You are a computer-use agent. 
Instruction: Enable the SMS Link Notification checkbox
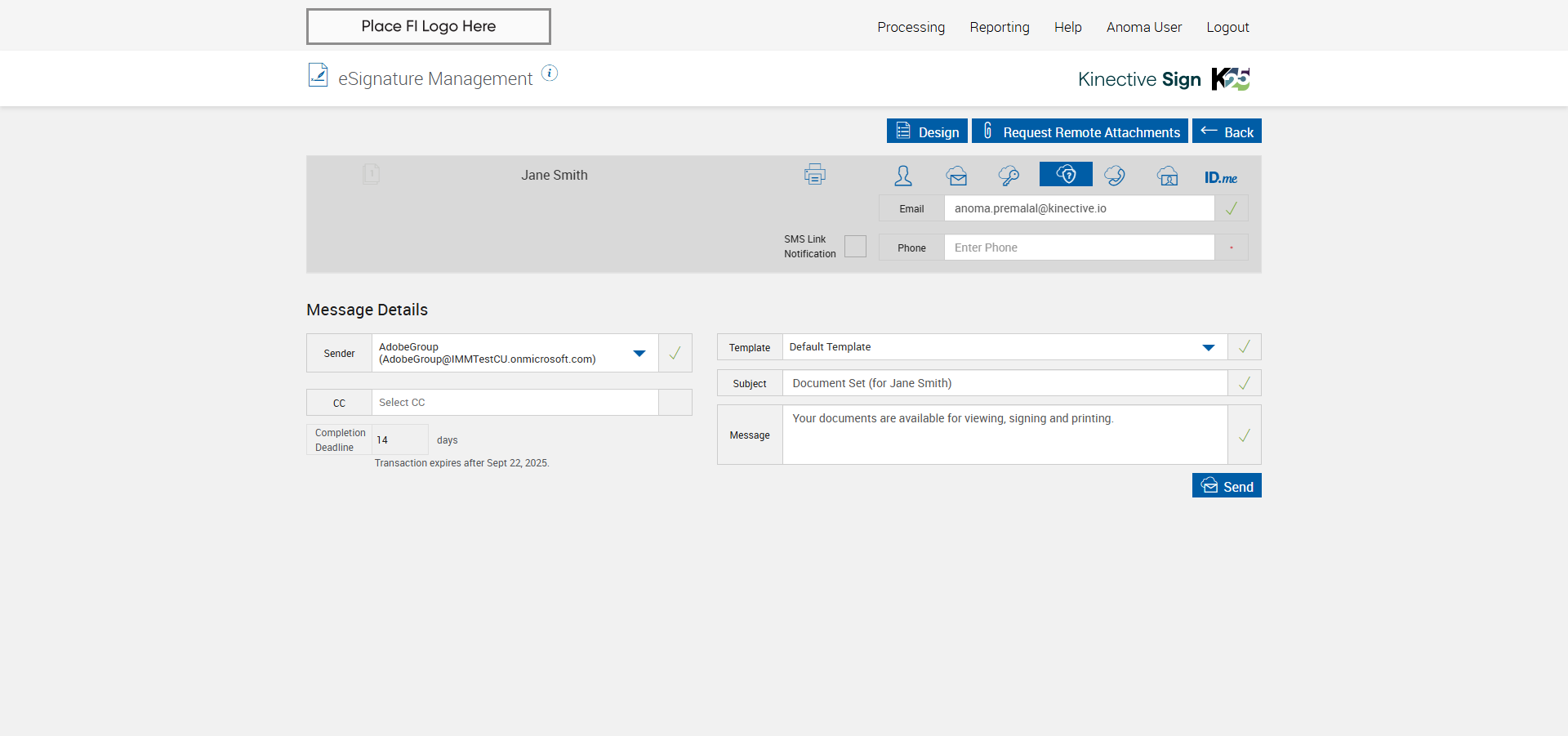point(855,247)
